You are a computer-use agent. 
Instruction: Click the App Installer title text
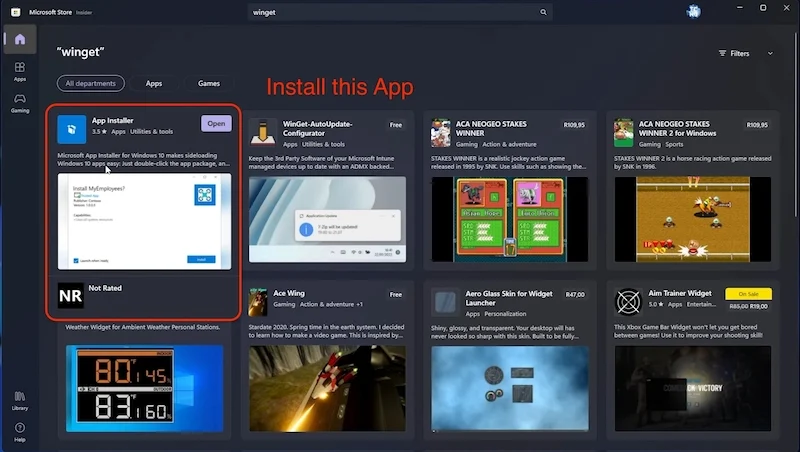click(112, 121)
